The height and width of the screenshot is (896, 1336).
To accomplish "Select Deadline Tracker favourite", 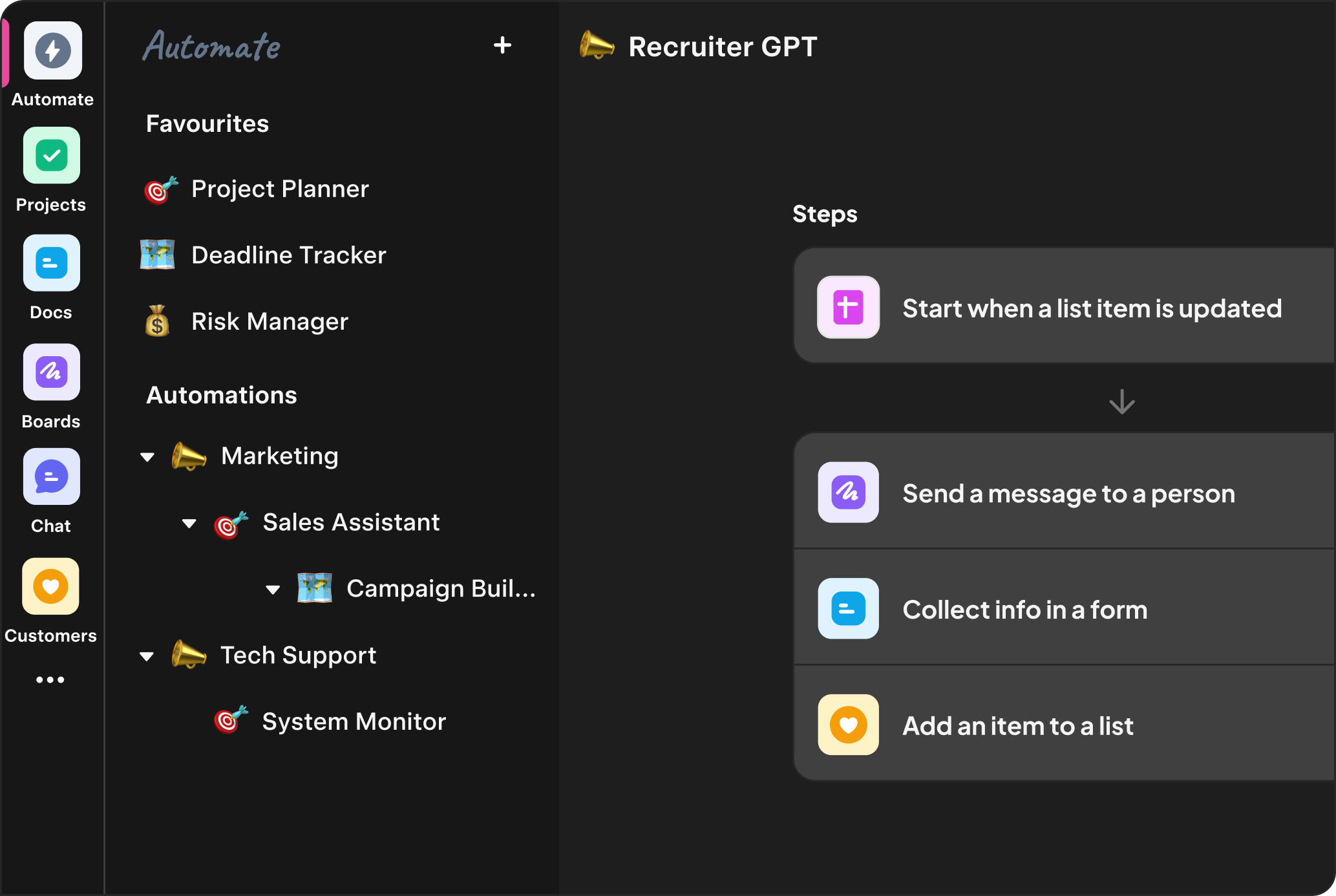I will (x=288, y=255).
